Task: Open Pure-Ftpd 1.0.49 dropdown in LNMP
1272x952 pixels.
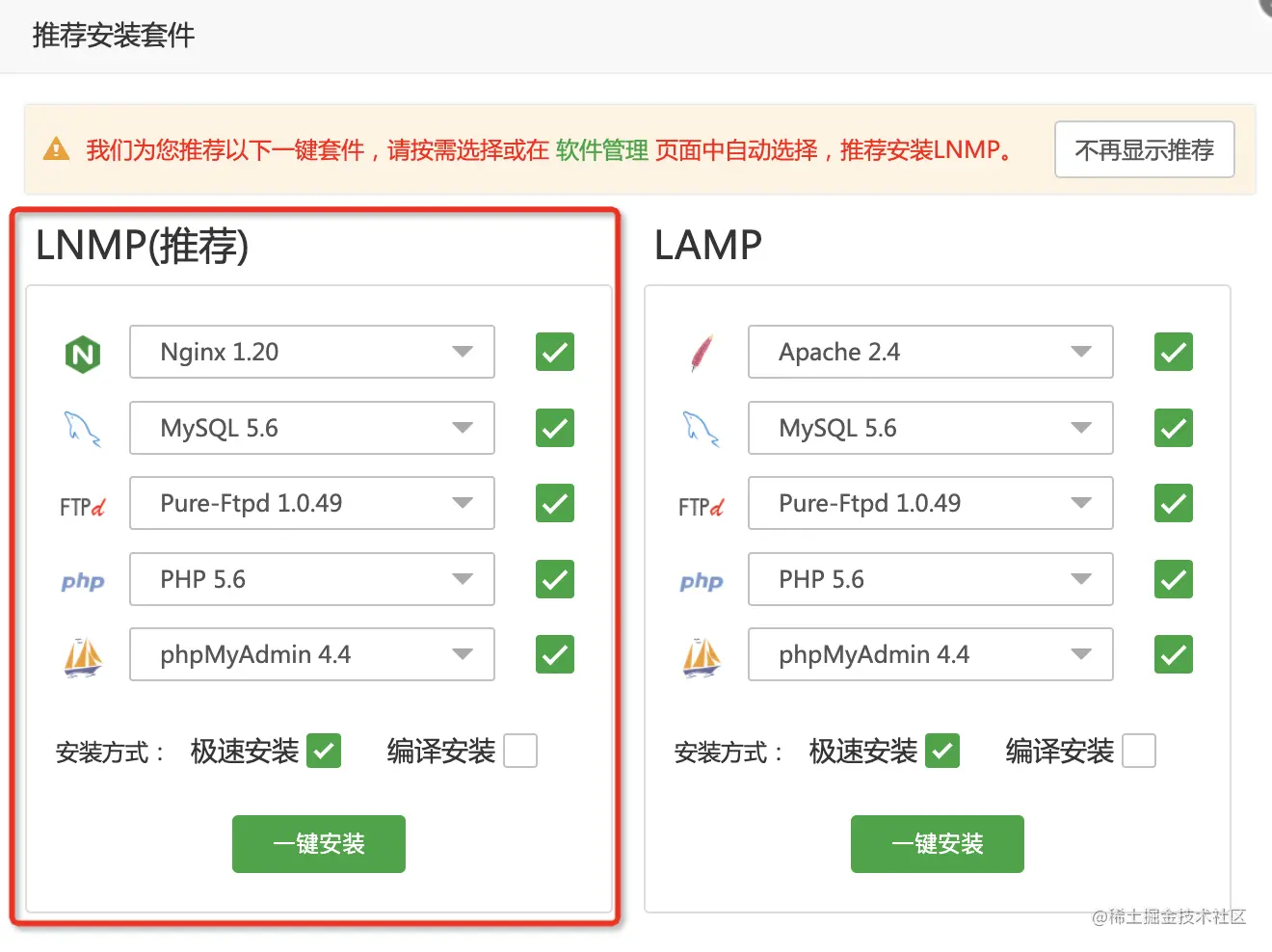Action: [312, 503]
